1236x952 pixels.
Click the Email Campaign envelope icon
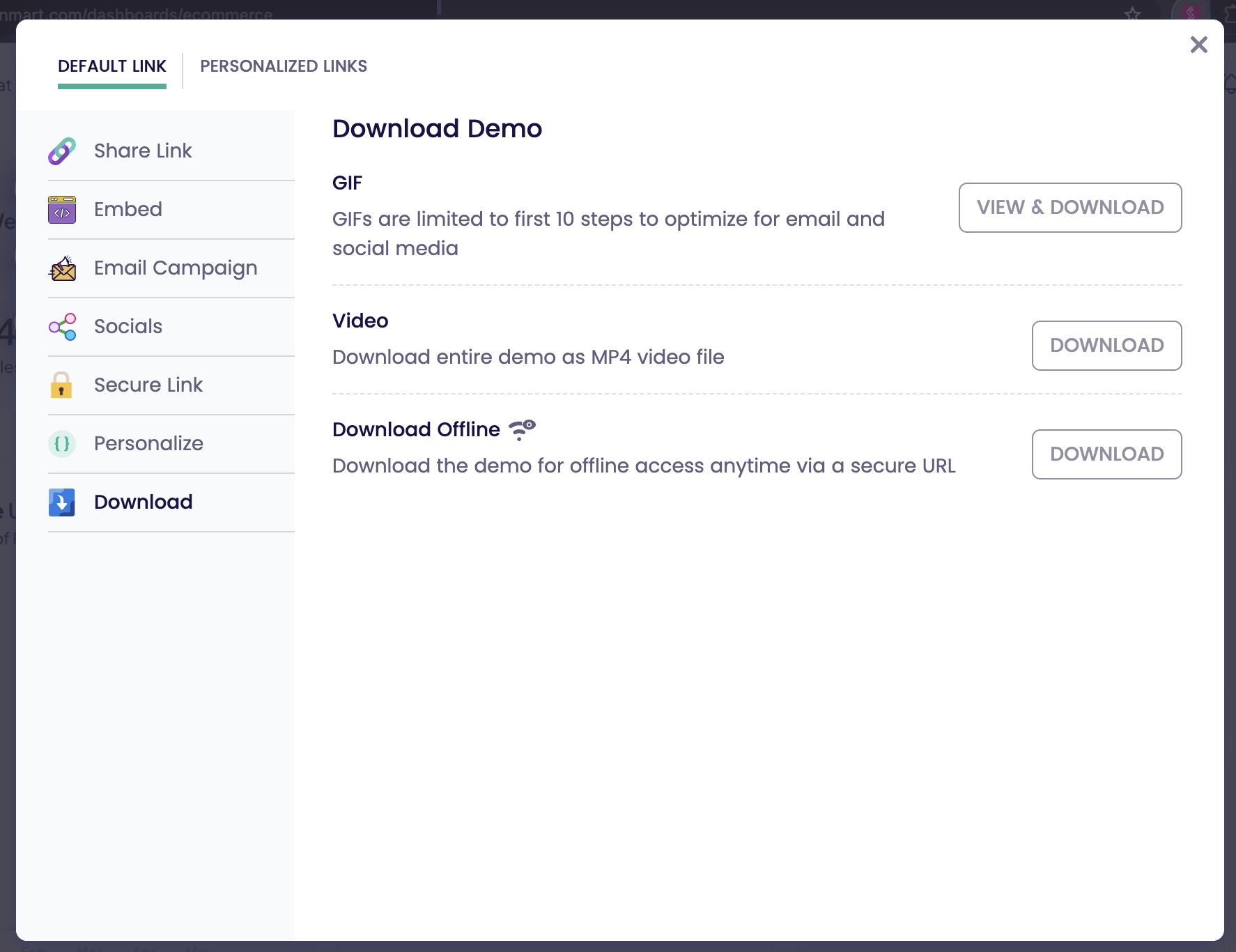62,268
